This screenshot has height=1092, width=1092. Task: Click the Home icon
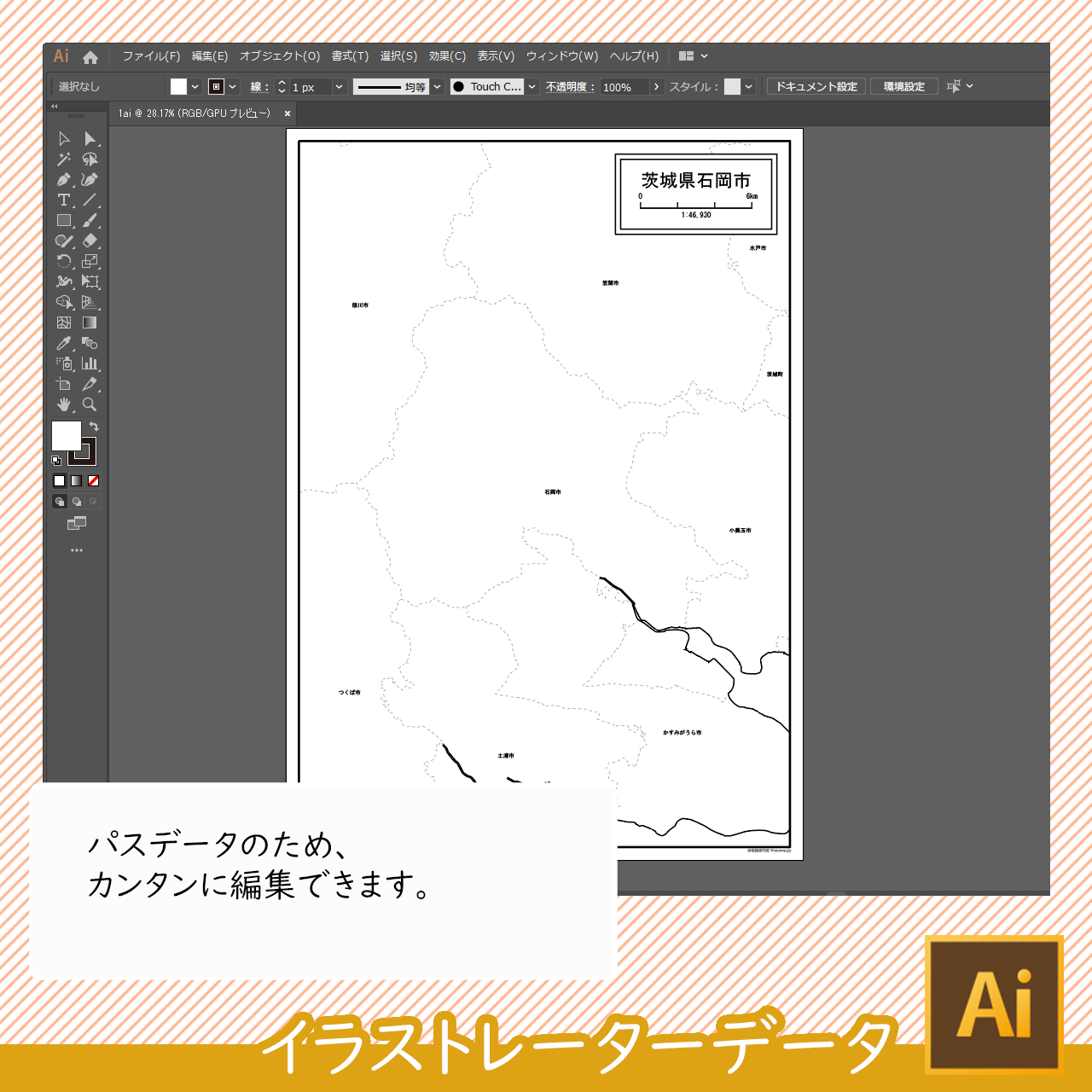click(x=90, y=57)
